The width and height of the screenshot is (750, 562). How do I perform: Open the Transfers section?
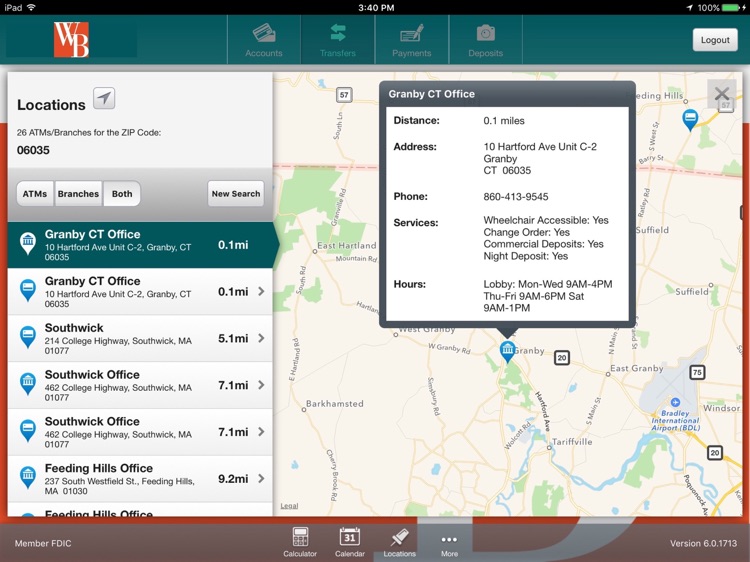(338, 40)
